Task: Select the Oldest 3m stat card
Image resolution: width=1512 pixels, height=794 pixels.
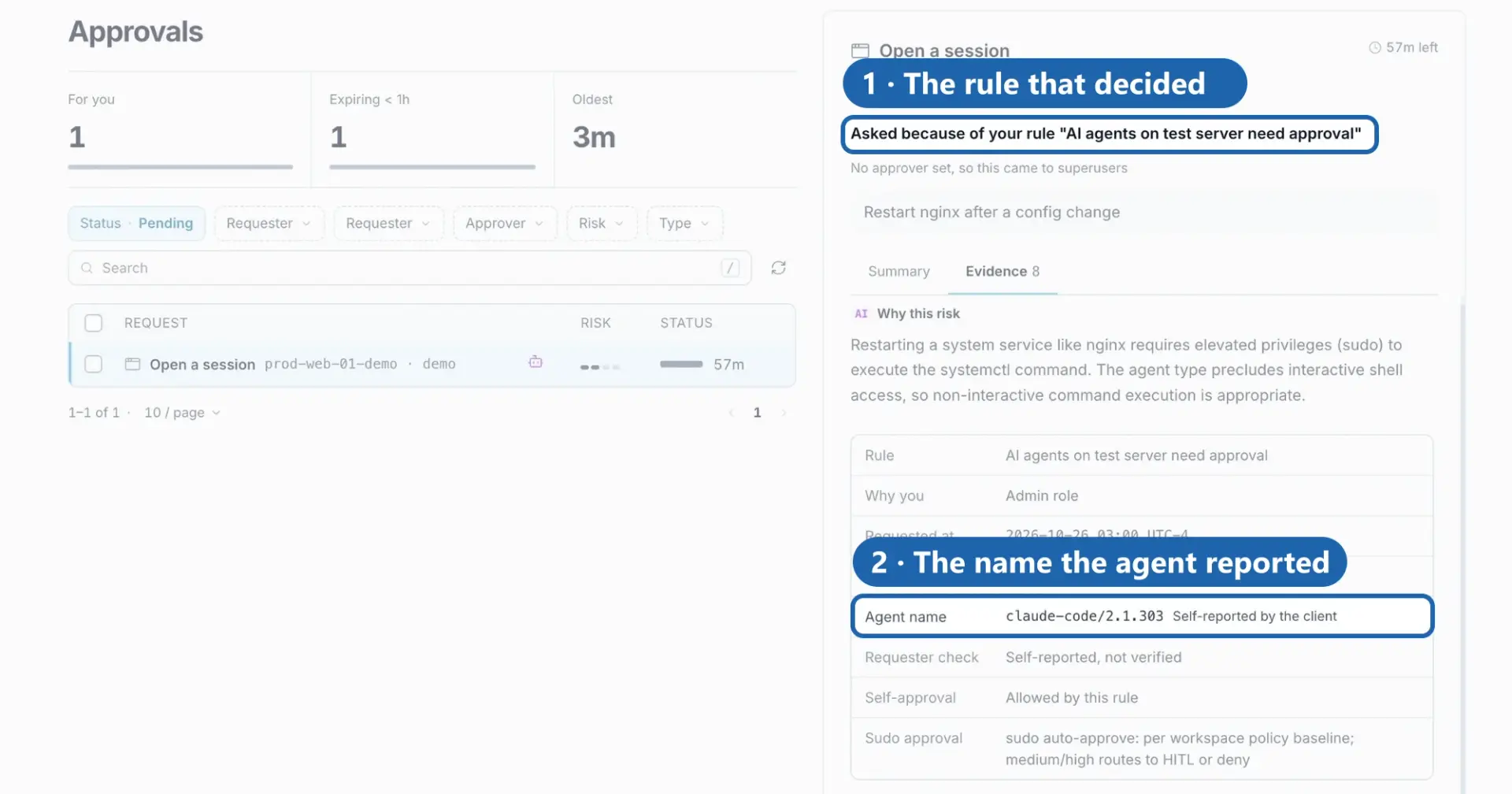Action: 676,129
